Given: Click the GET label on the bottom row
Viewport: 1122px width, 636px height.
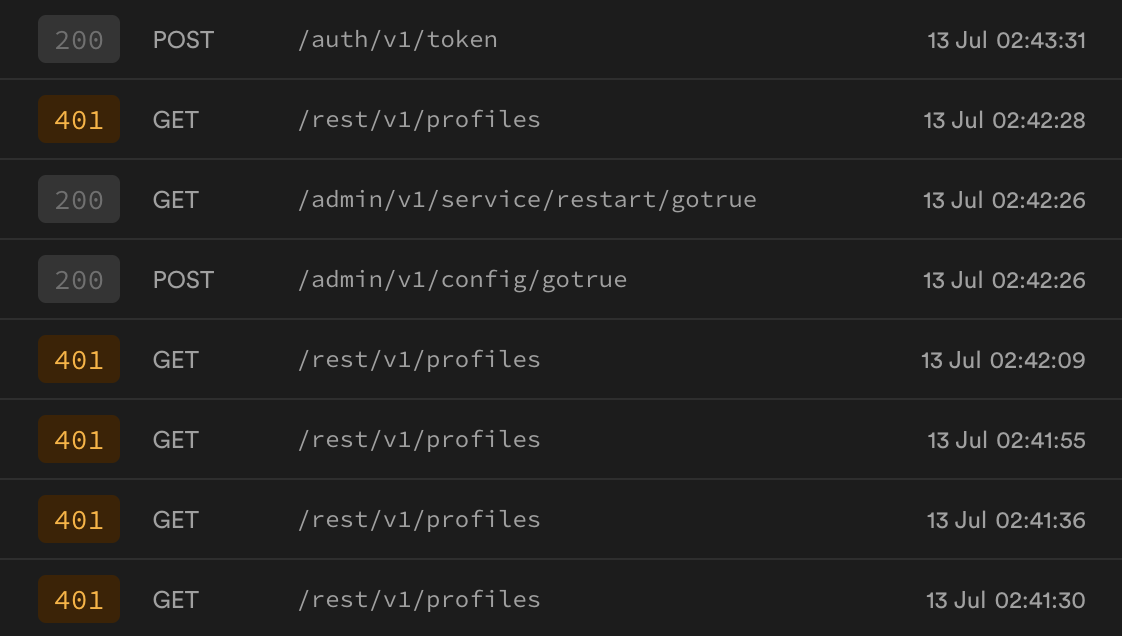Looking at the screenshot, I should click(174, 599).
